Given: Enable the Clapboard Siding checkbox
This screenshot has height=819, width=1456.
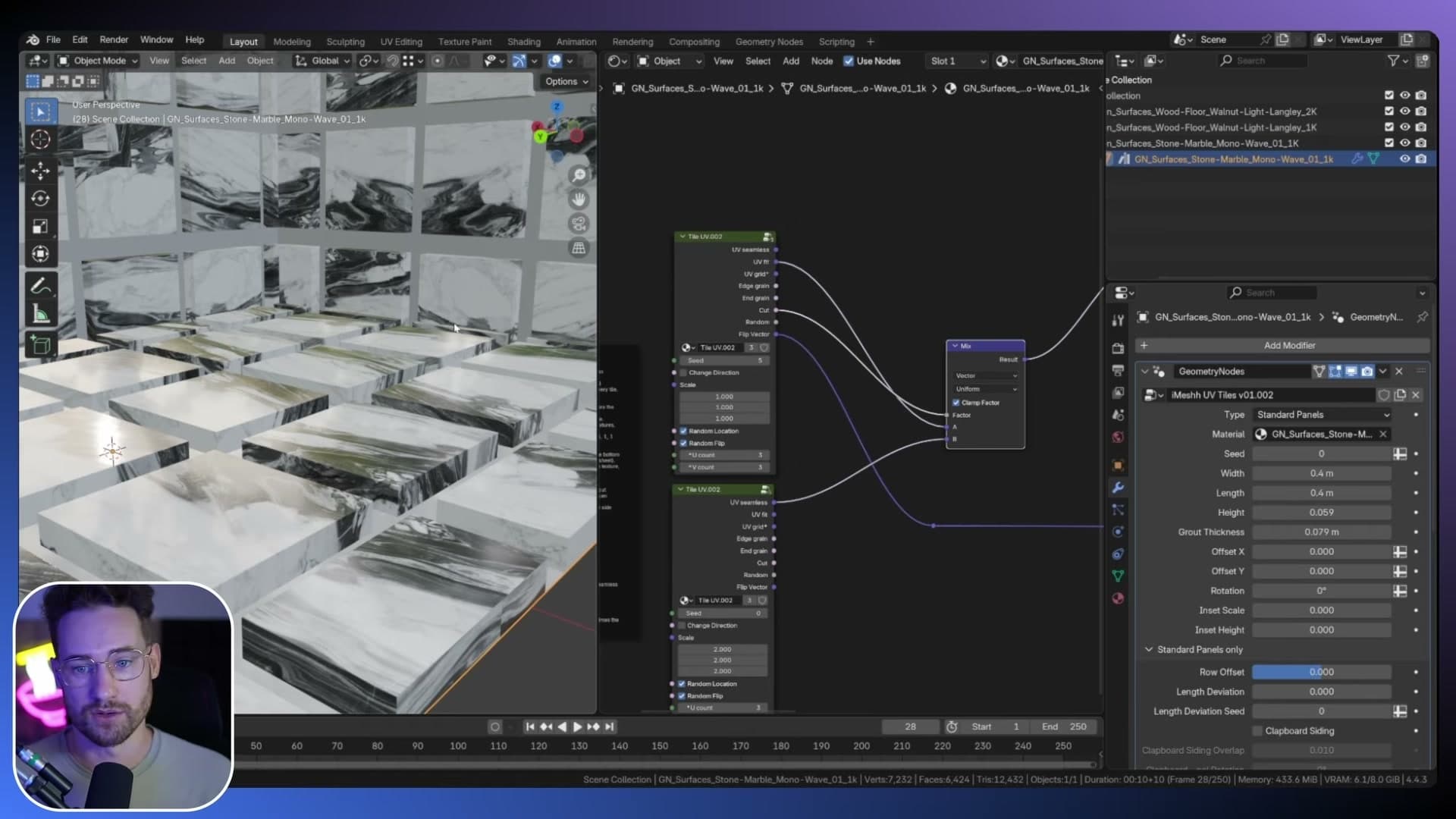Looking at the screenshot, I should pyautogui.click(x=1257, y=731).
